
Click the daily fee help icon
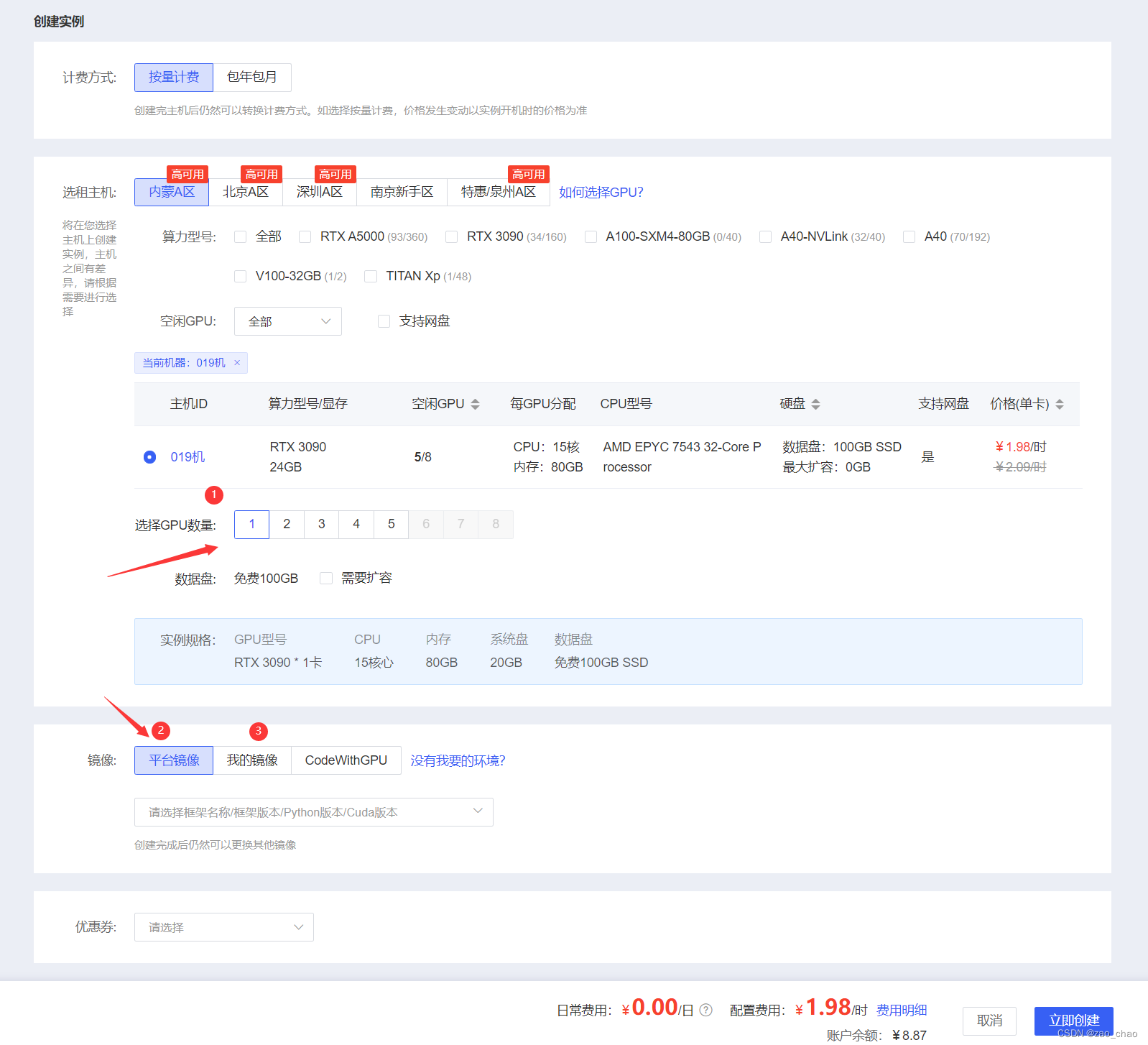pyautogui.click(x=706, y=1010)
